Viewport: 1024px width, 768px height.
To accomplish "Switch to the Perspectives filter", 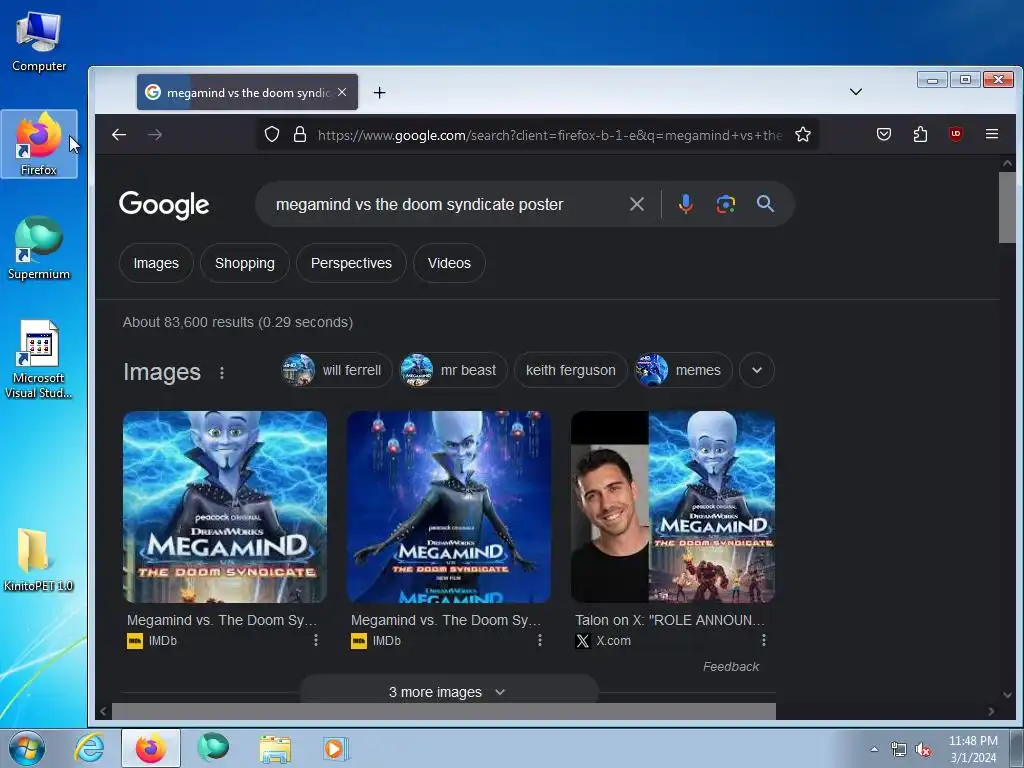I will click(351, 263).
